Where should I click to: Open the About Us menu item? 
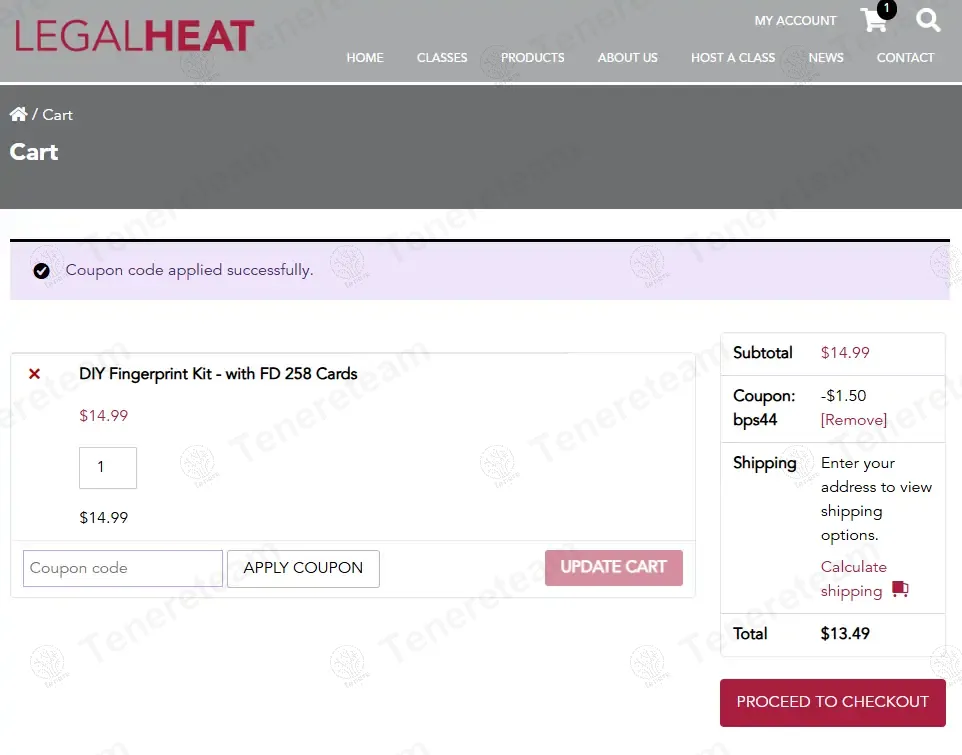coord(628,58)
